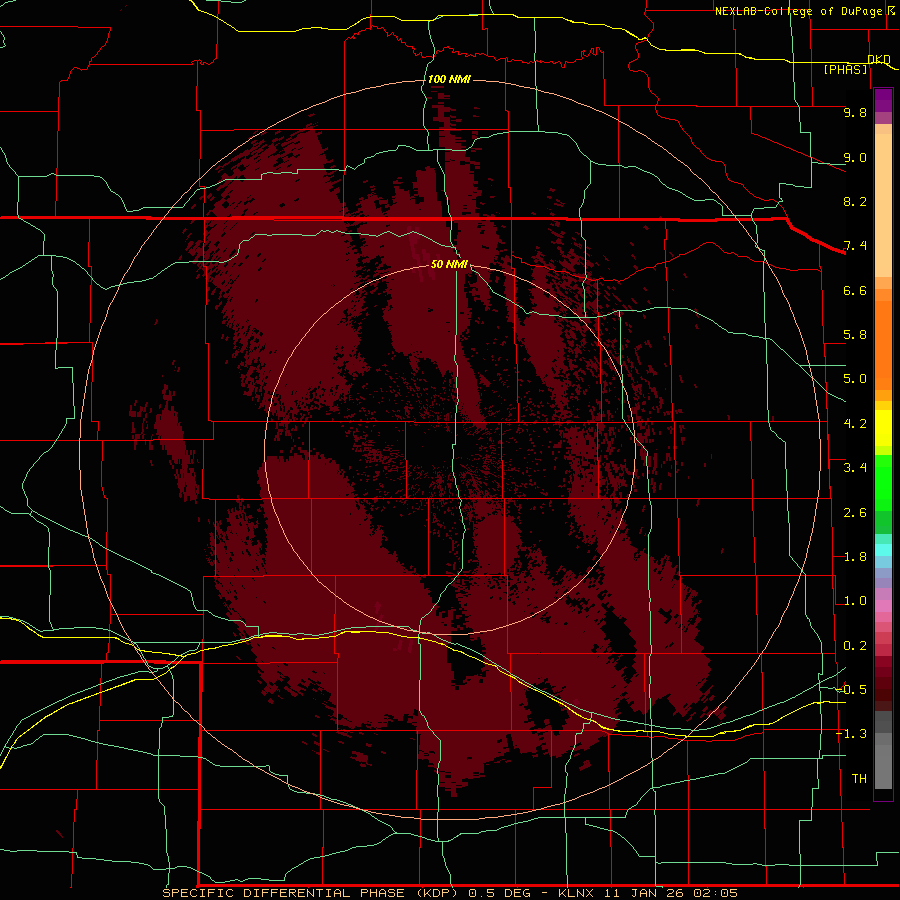Click the 4.2 colorbar value
The width and height of the screenshot is (900, 900).
coord(855,424)
